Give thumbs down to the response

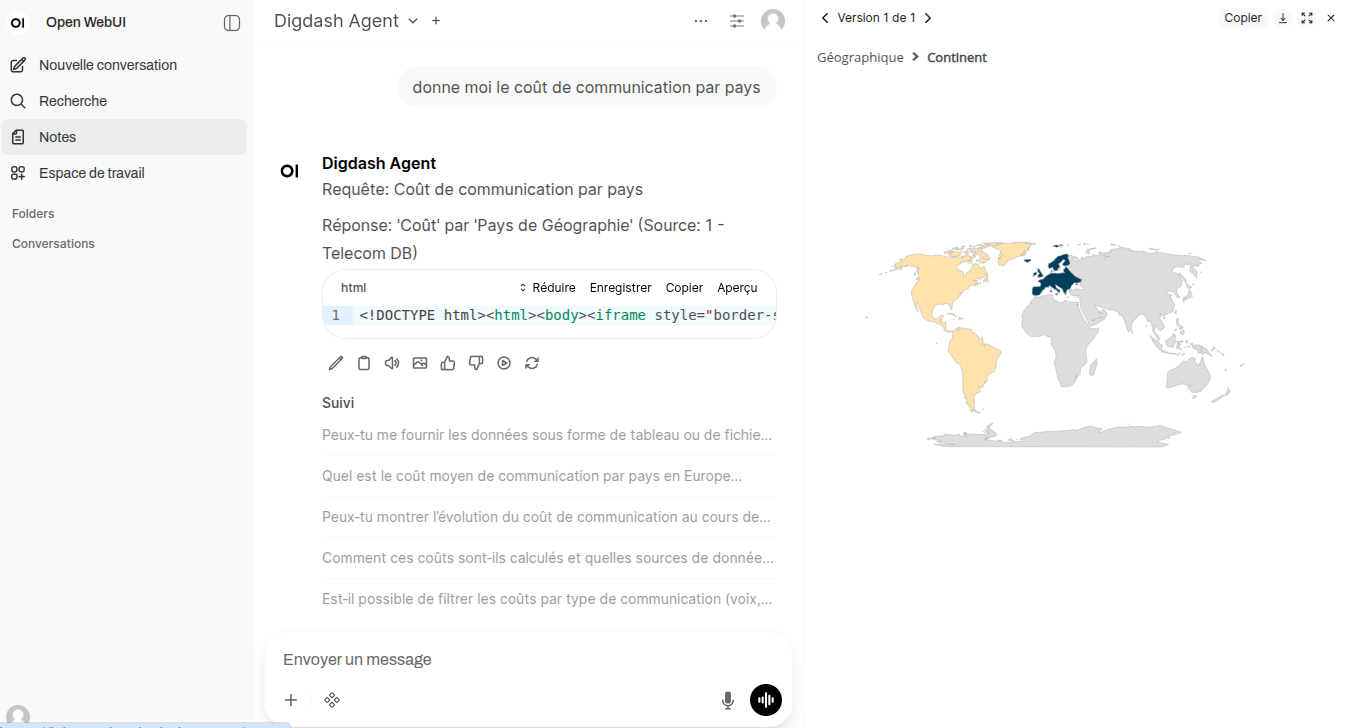coord(476,363)
